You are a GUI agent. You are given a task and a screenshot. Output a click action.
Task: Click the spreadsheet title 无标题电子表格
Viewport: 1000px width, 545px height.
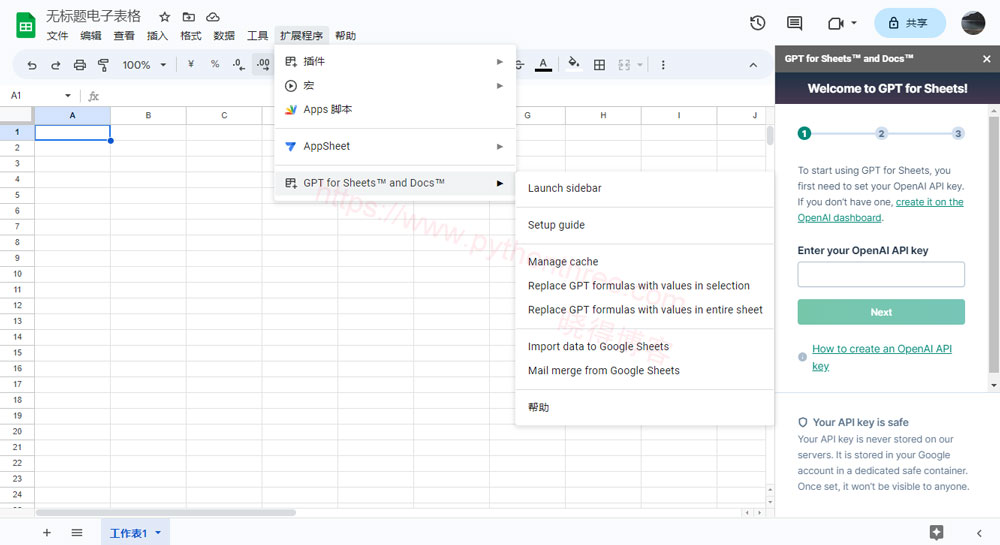pyautogui.click(x=93, y=17)
